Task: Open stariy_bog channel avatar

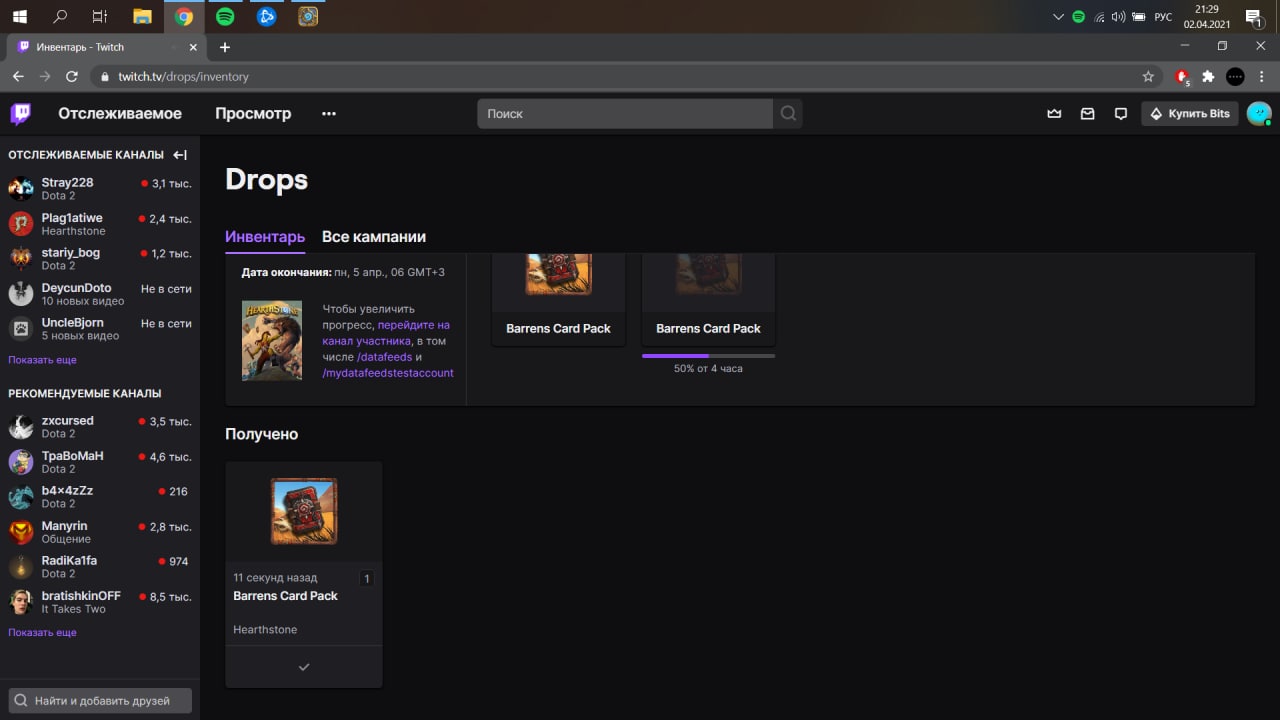Action: (21, 258)
